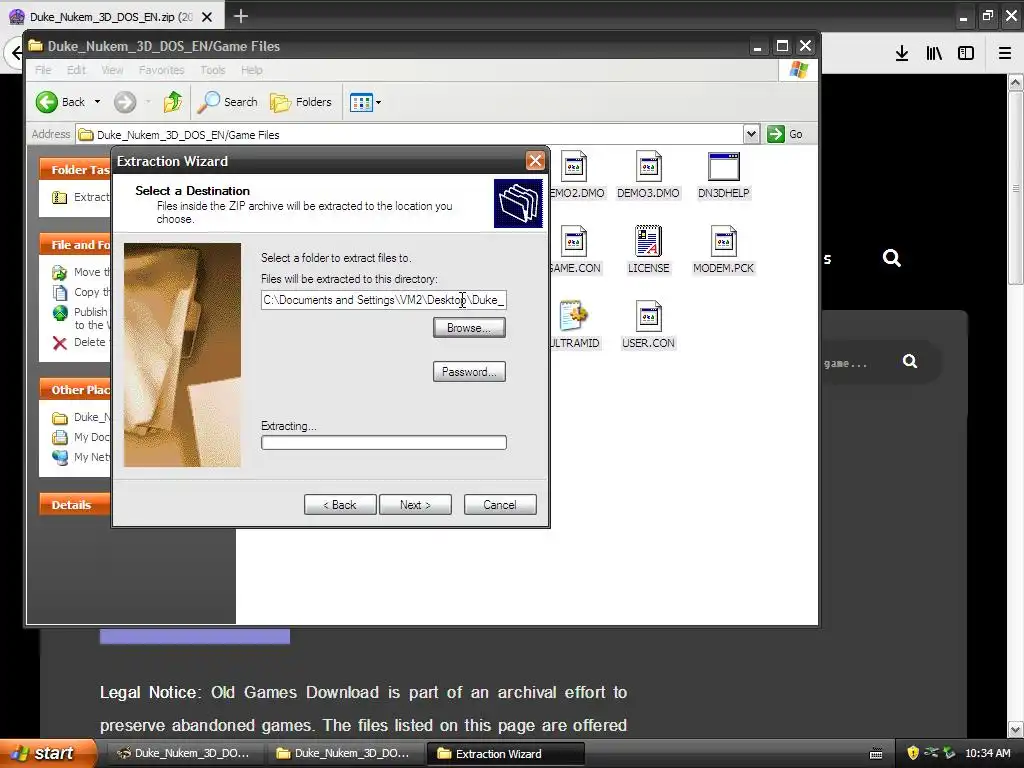Select the DEMO2.DMO file icon

[x=574, y=167]
